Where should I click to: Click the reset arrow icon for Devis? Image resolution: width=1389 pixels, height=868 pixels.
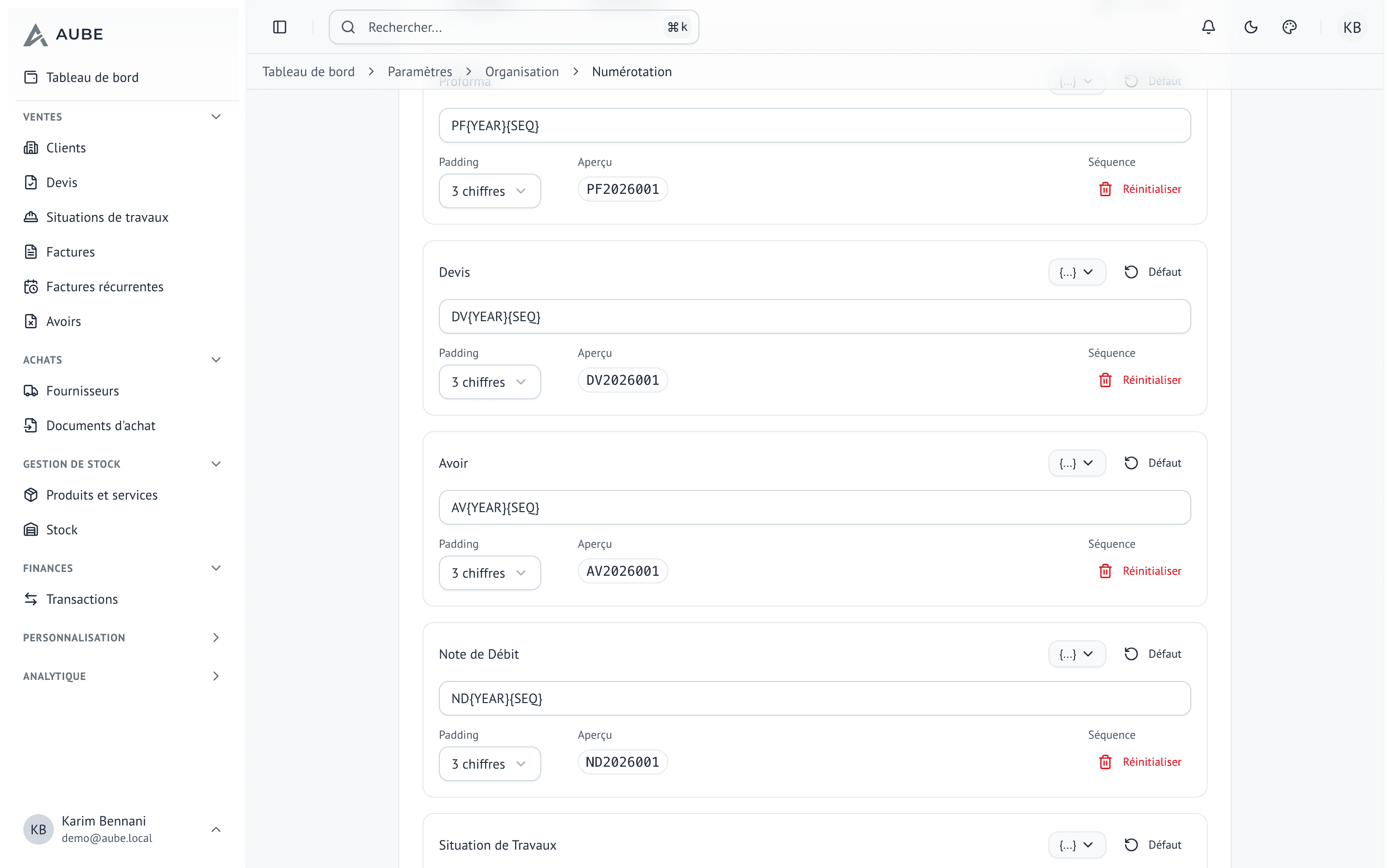(1130, 272)
